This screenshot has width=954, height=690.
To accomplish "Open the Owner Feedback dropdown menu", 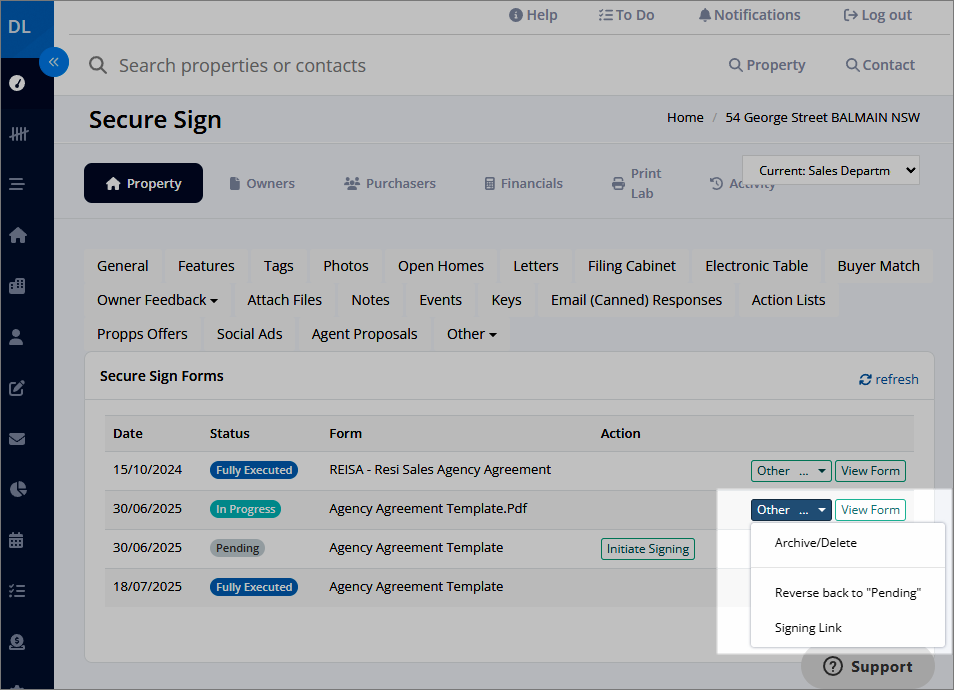I will 157,299.
